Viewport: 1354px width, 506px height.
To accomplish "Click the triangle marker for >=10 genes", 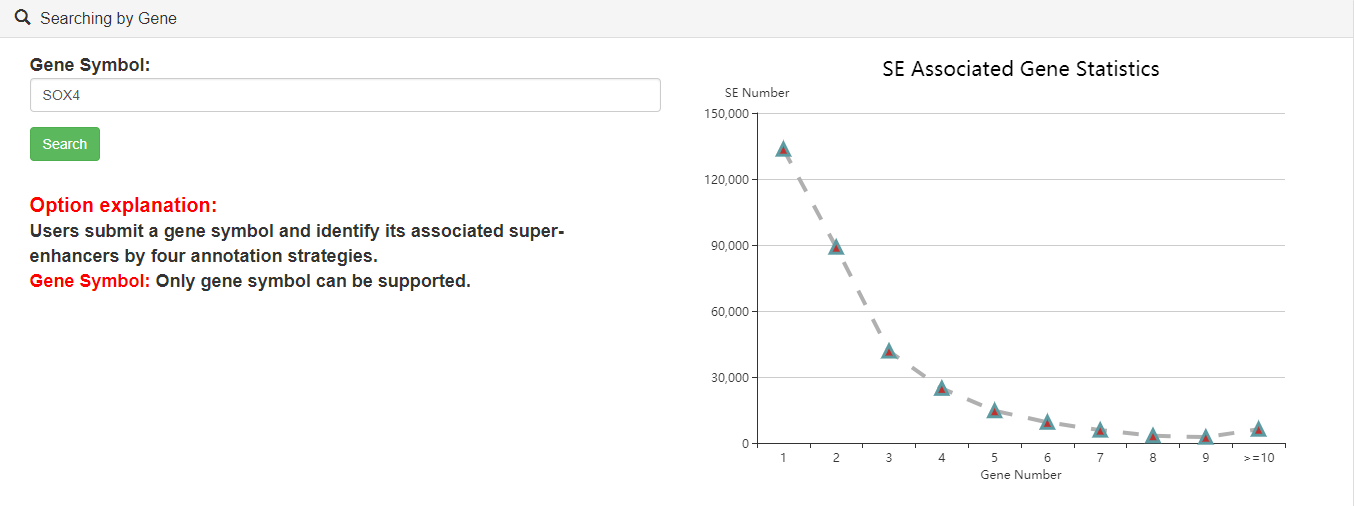I will 1259,429.
